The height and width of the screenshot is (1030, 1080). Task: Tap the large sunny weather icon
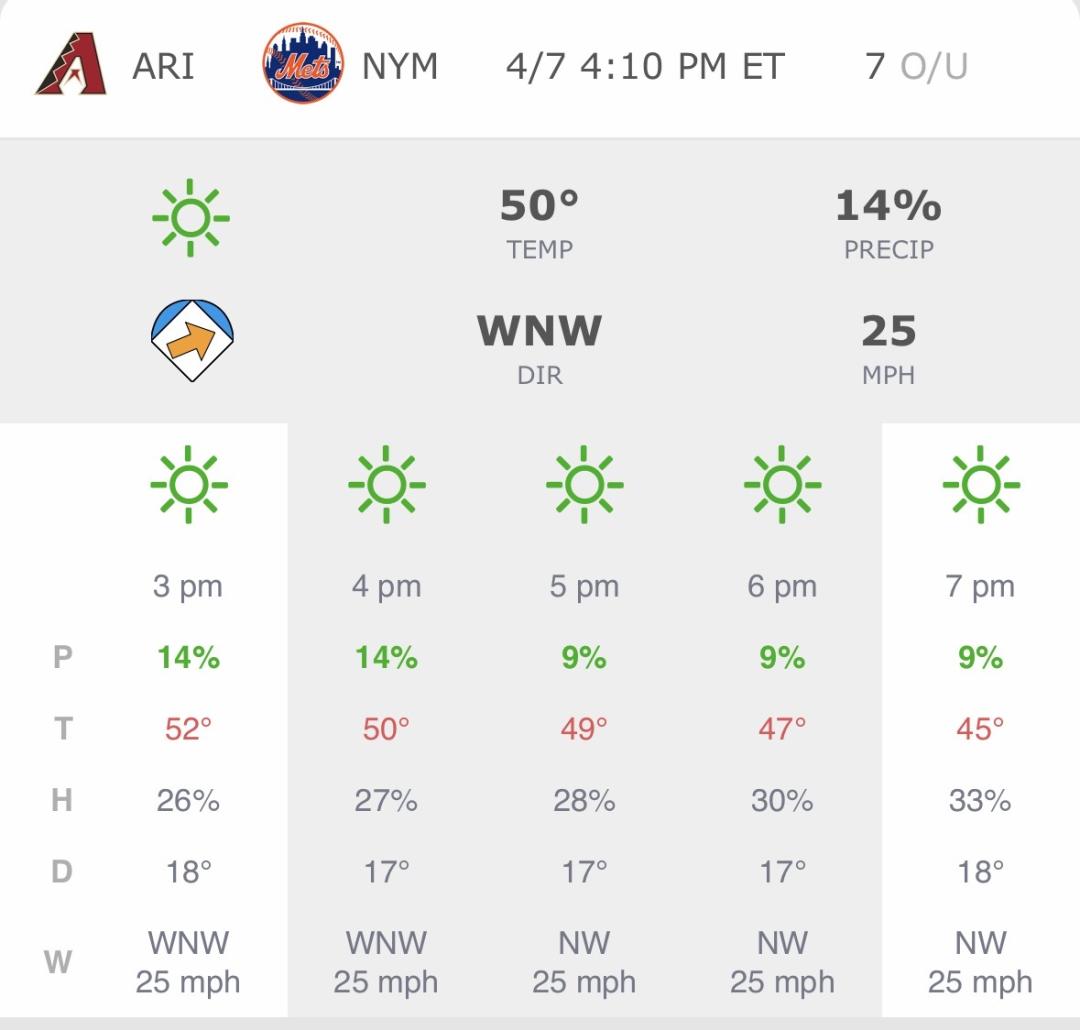(x=190, y=218)
